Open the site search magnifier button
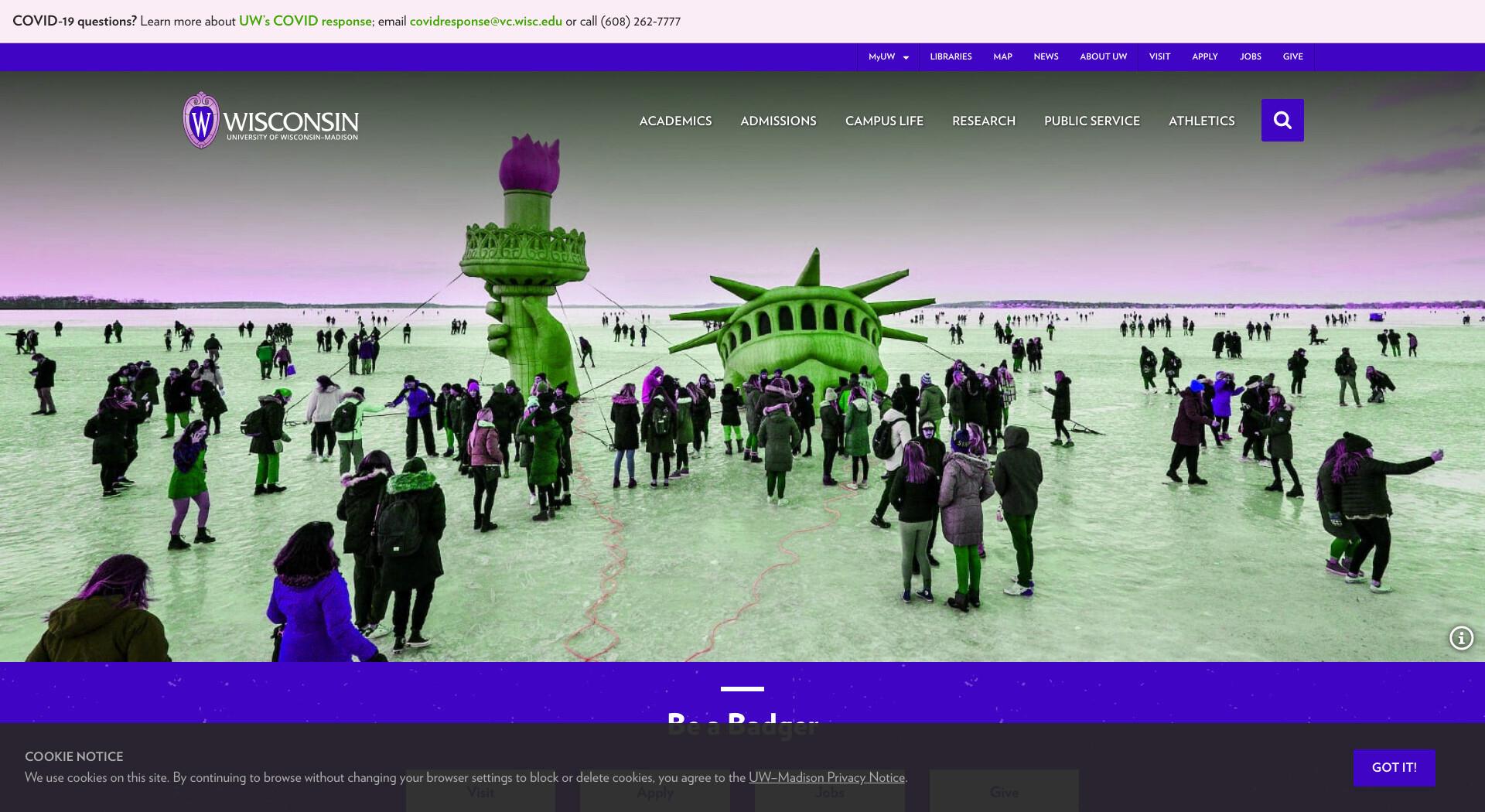The image size is (1485, 812). pos(1282,120)
